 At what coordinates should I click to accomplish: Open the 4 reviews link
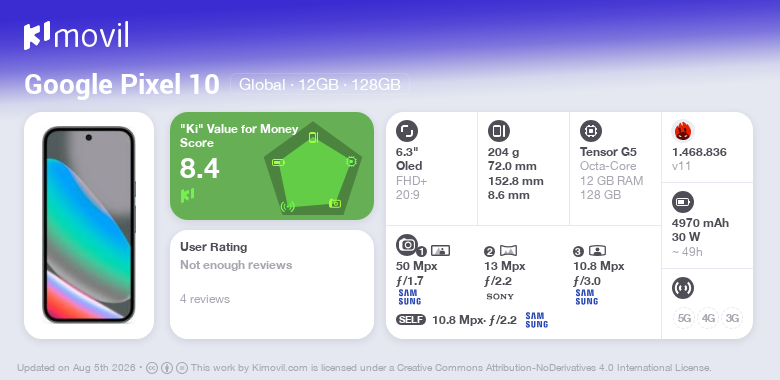click(205, 299)
